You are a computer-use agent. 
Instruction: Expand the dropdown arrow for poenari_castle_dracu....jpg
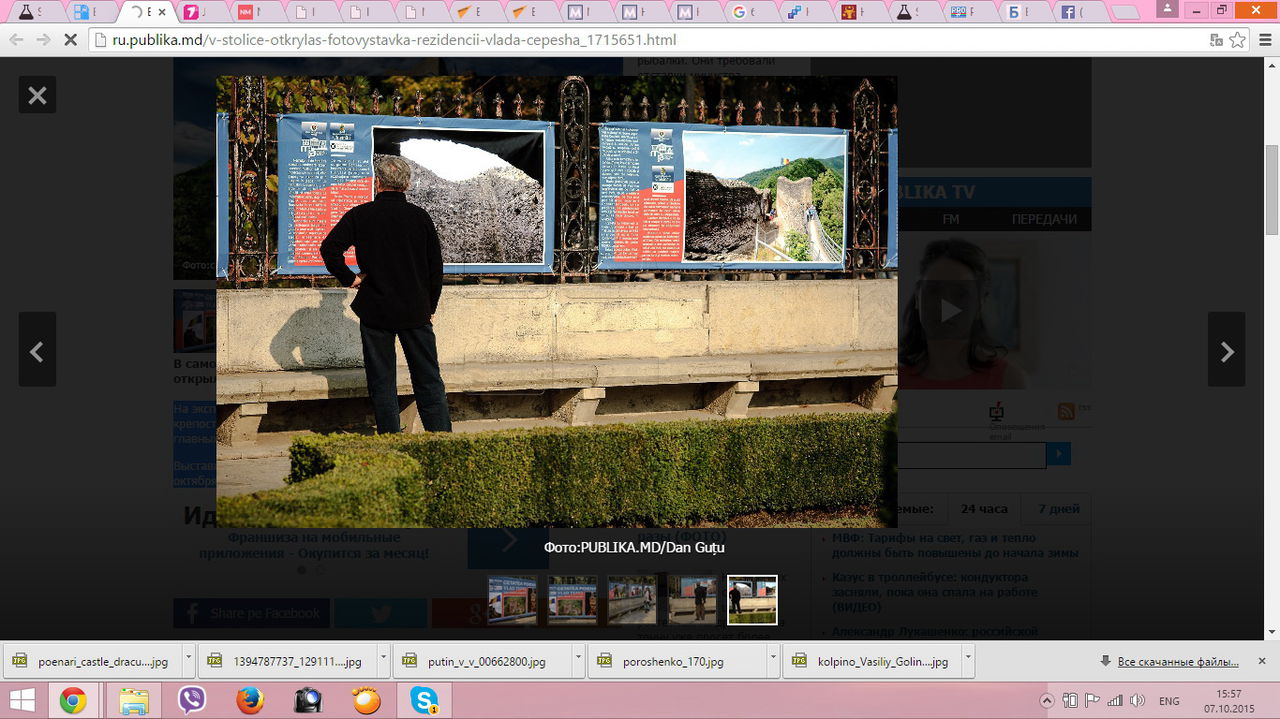(x=190, y=661)
